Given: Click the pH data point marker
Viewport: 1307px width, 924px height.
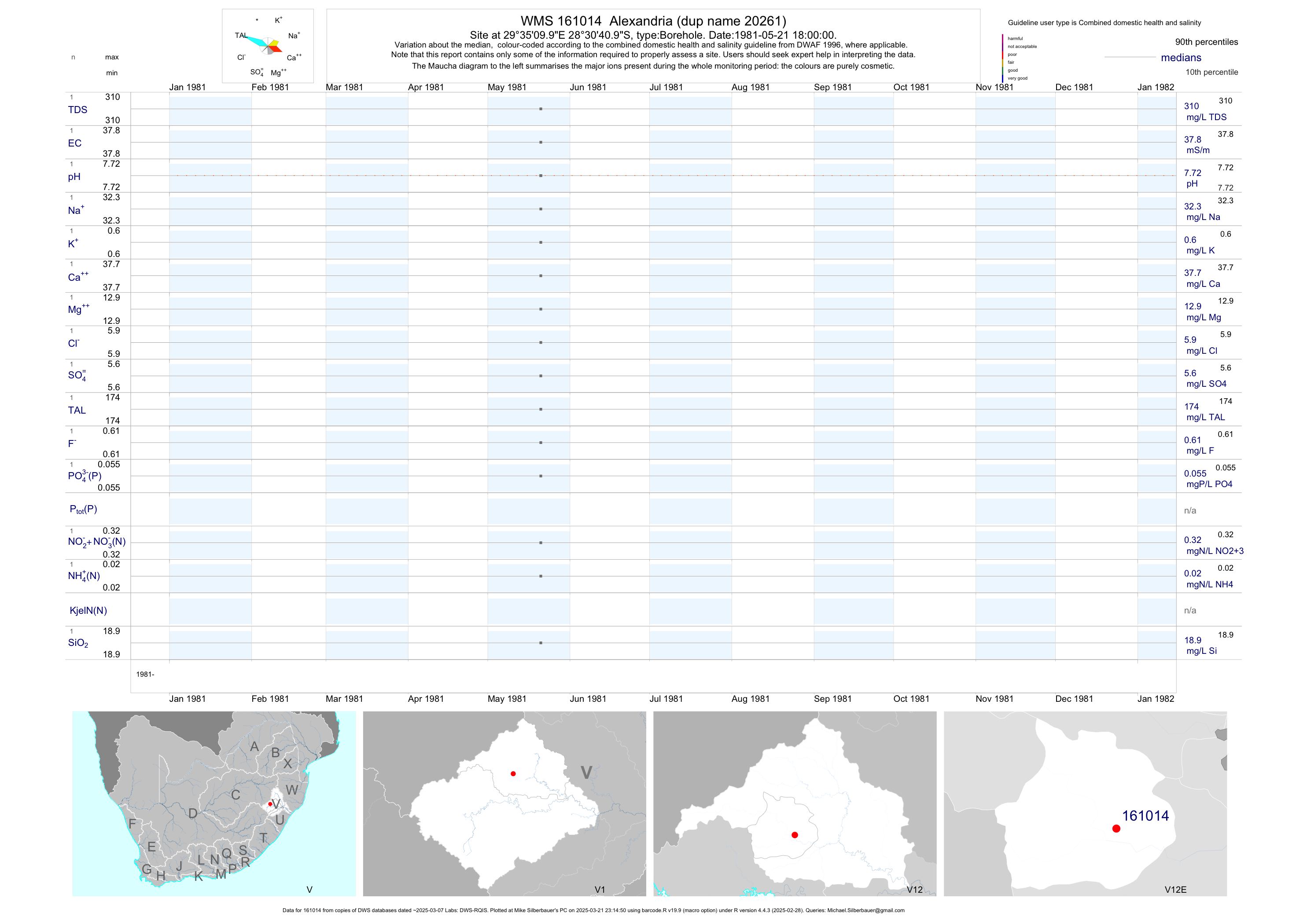Looking at the screenshot, I should pos(540,176).
